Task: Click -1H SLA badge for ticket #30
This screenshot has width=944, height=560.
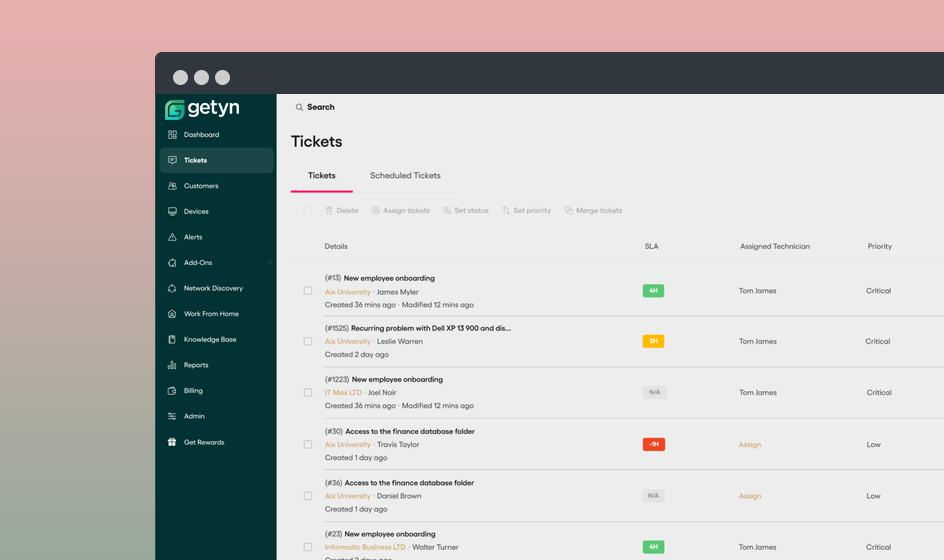Action: pos(654,444)
